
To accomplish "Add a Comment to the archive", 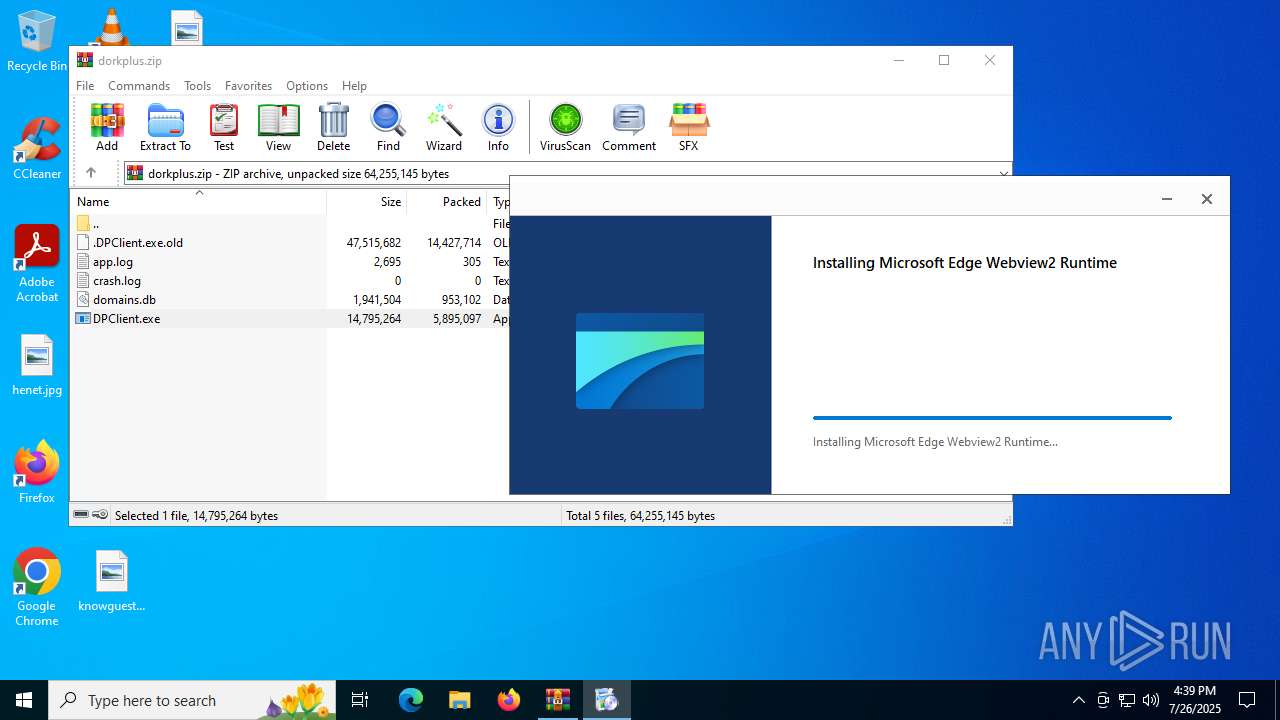I will coord(629,127).
